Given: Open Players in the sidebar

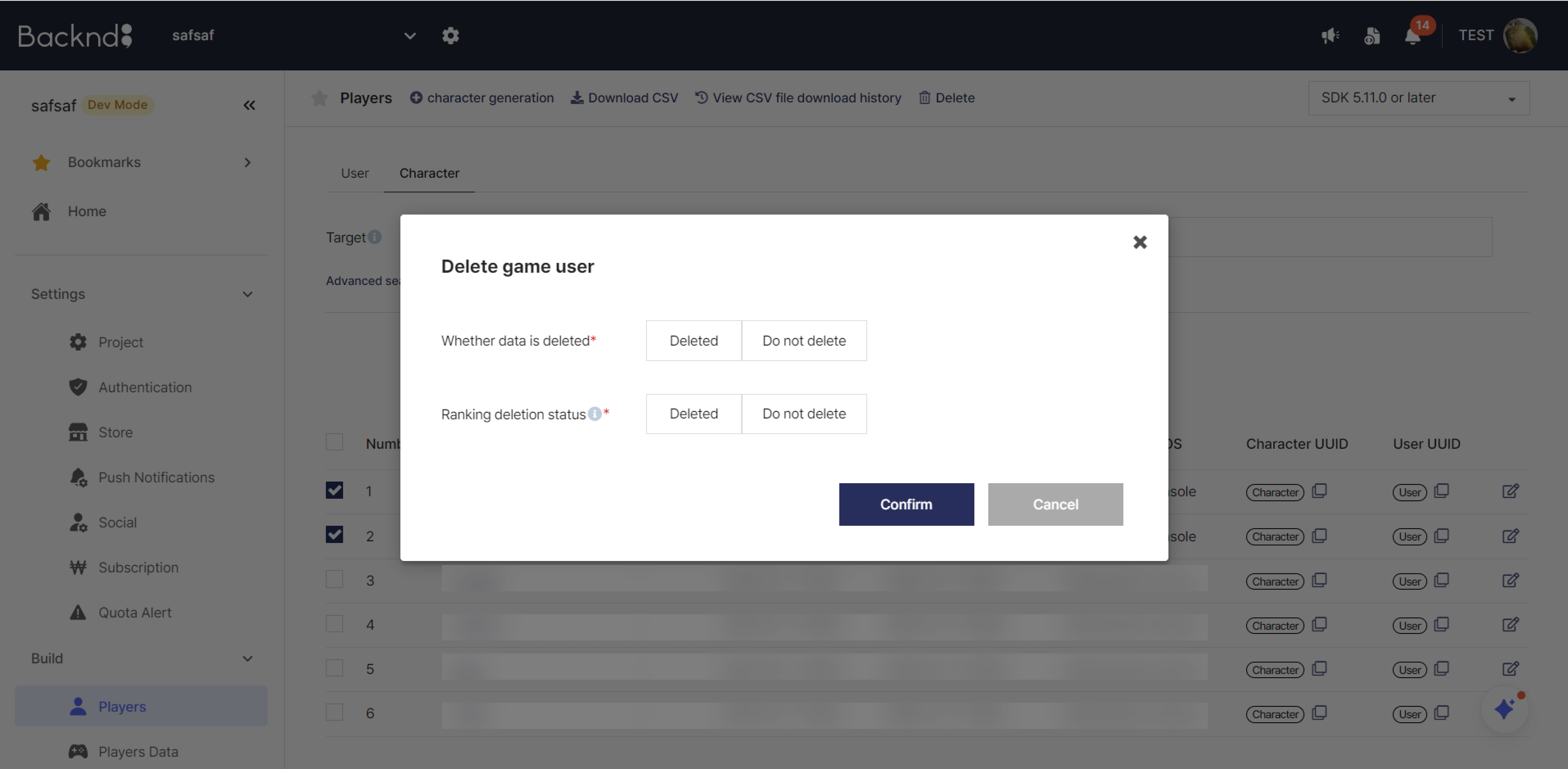Looking at the screenshot, I should (x=141, y=706).
